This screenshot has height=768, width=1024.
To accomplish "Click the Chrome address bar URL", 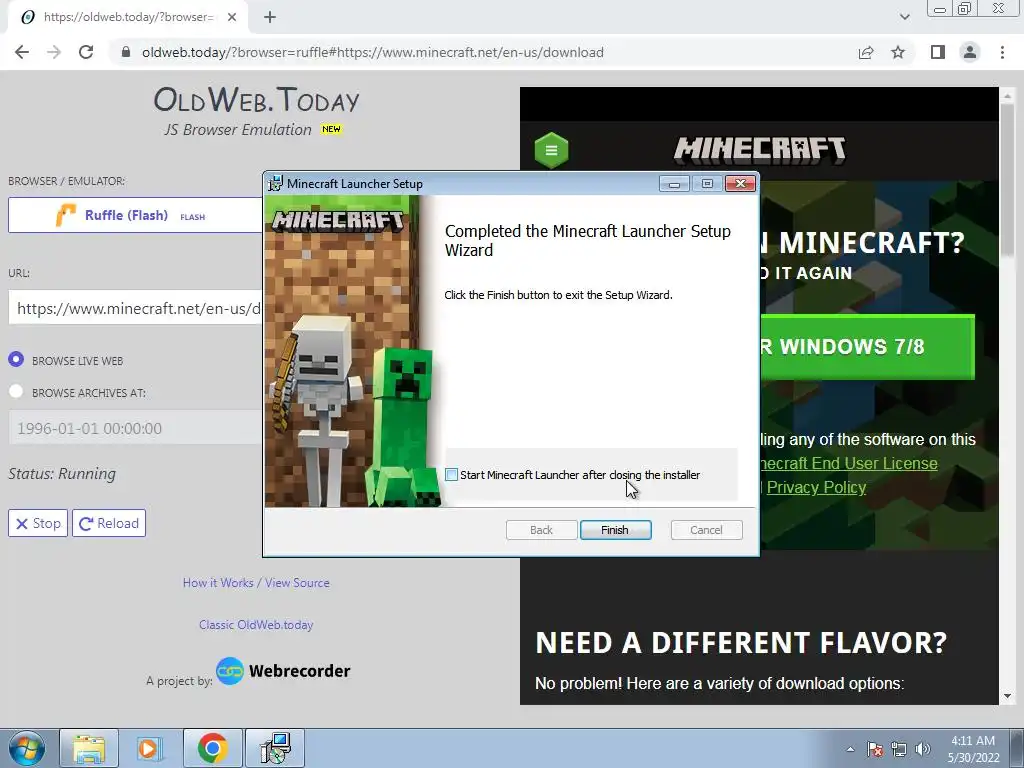I will click(372, 52).
